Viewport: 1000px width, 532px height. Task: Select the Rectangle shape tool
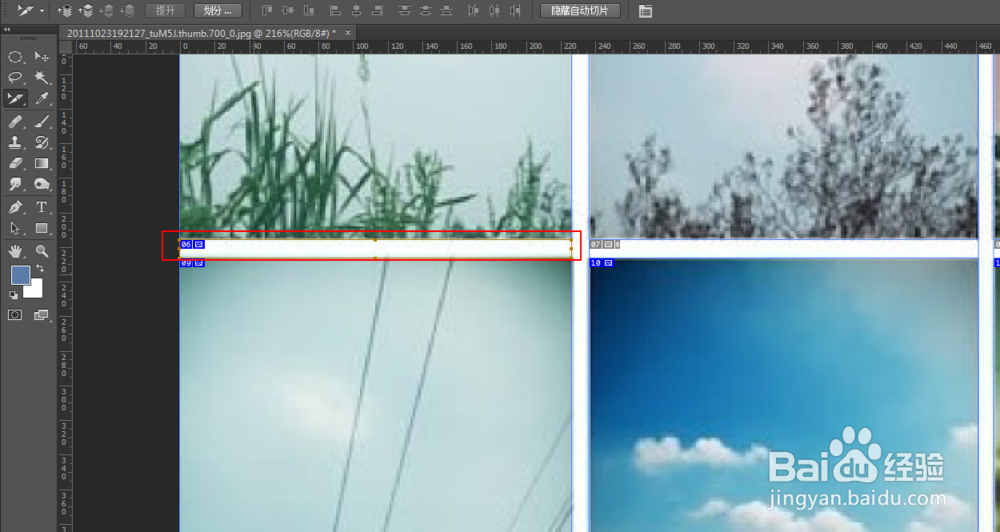[x=42, y=228]
